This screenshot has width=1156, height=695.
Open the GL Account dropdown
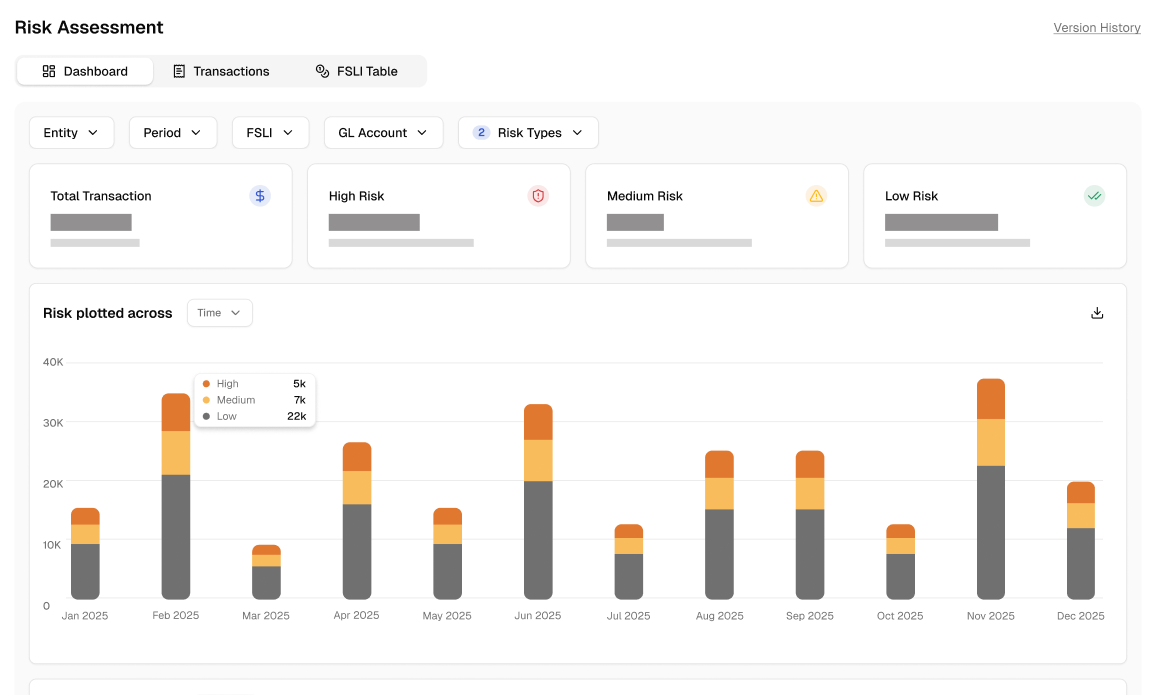click(383, 132)
